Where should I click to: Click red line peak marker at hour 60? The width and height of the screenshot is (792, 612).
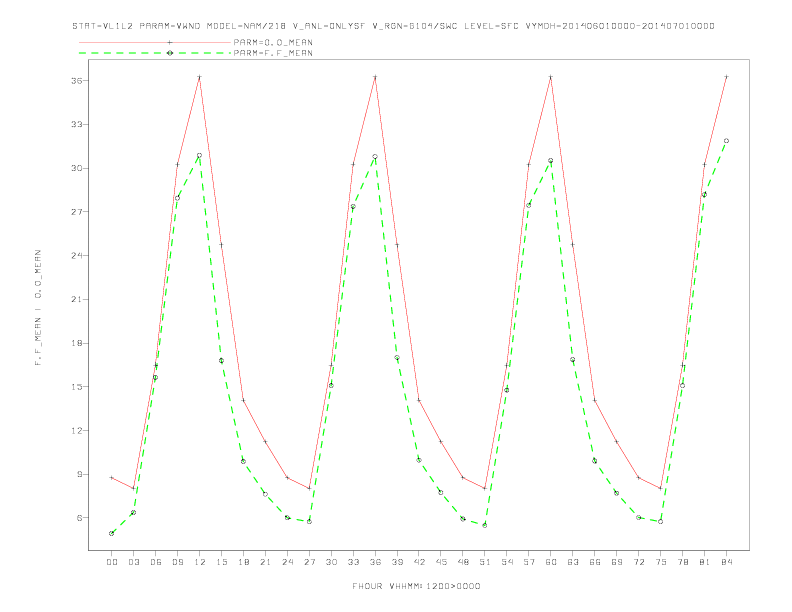tap(551, 77)
